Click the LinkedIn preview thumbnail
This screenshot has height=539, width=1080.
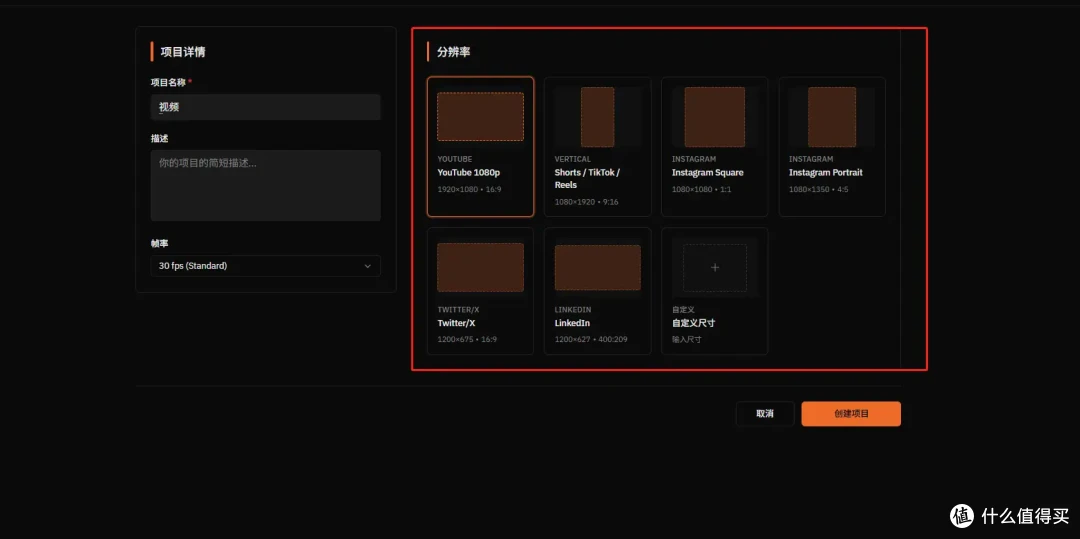(597, 267)
